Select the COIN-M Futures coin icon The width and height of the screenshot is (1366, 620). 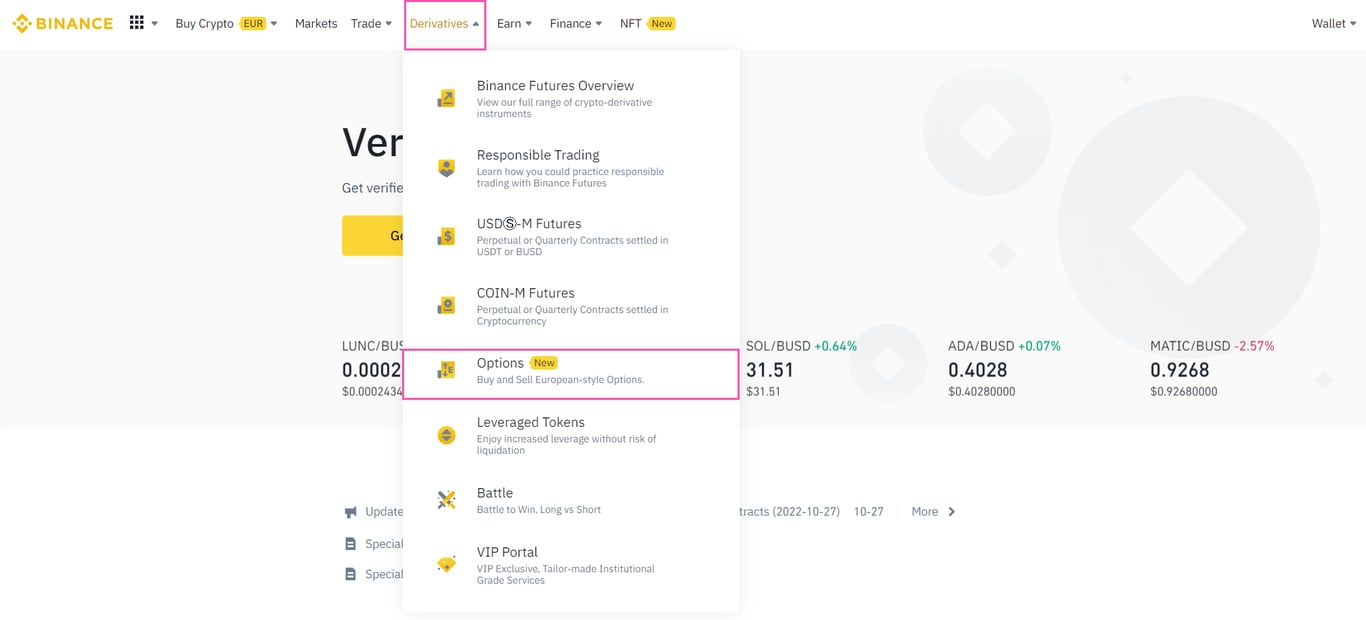click(x=446, y=305)
